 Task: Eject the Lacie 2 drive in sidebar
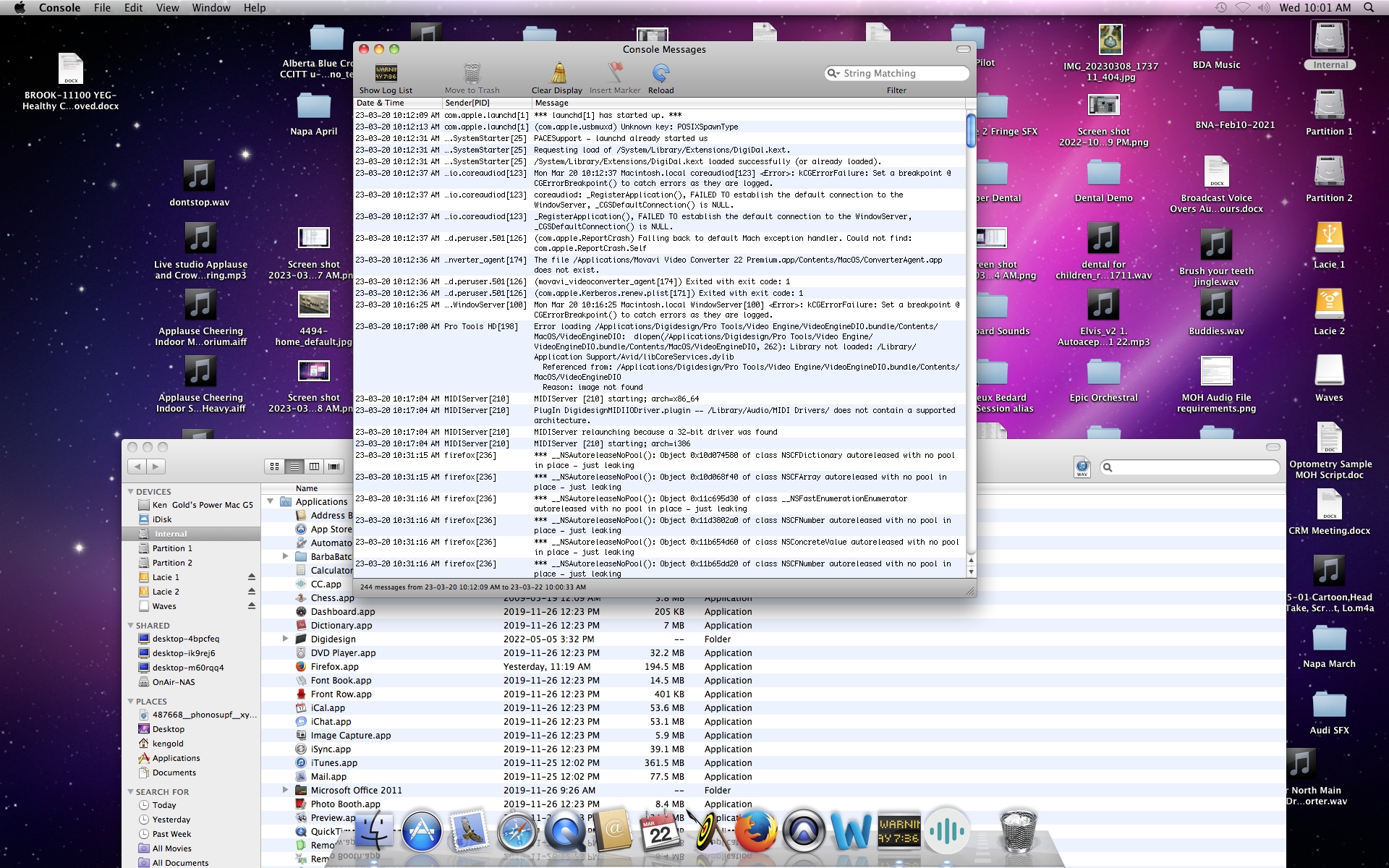pyautogui.click(x=252, y=592)
